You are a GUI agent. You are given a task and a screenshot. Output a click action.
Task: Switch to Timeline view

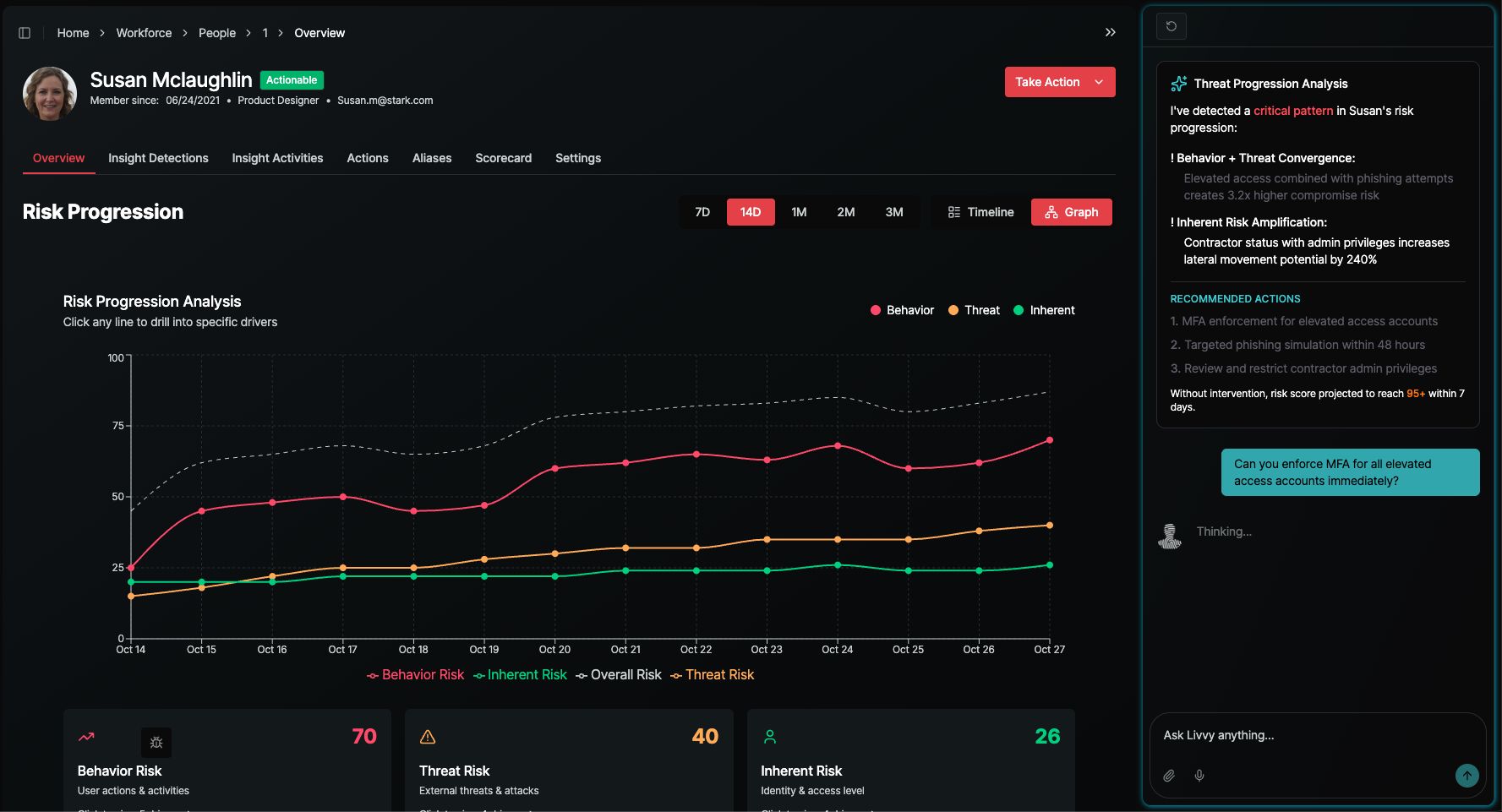tap(980, 212)
